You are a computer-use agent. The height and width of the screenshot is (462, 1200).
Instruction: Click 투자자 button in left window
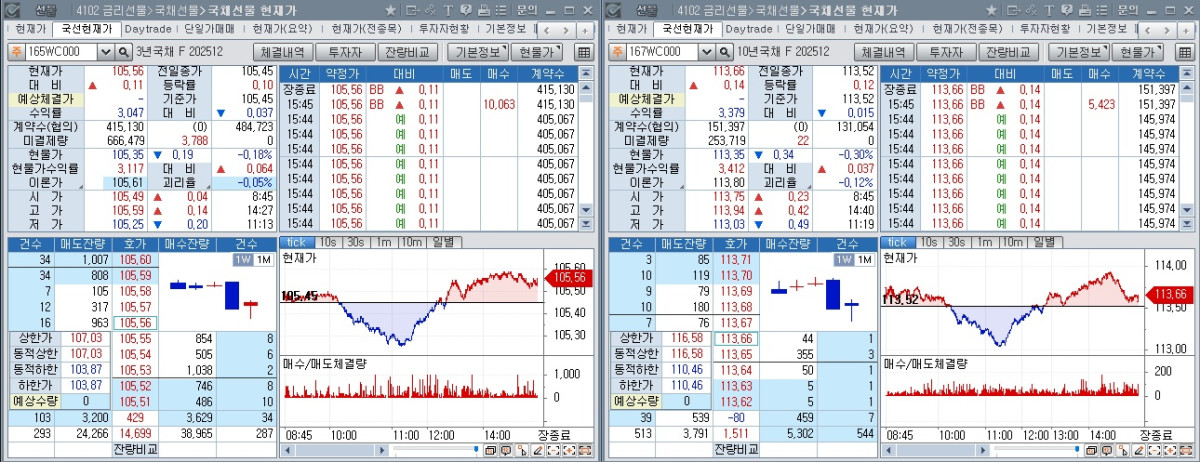click(x=346, y=52)
